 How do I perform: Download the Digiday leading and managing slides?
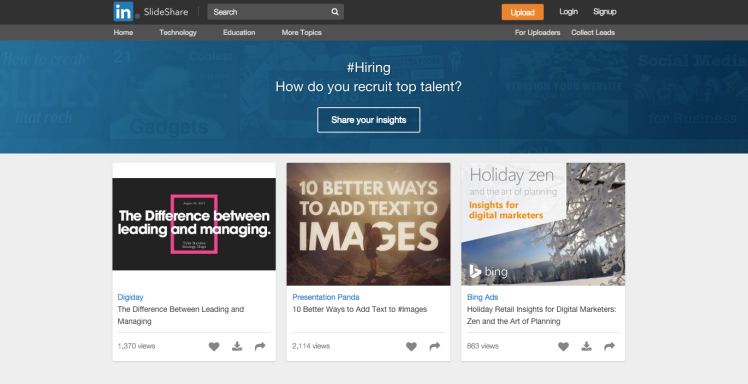click(237, 346)
